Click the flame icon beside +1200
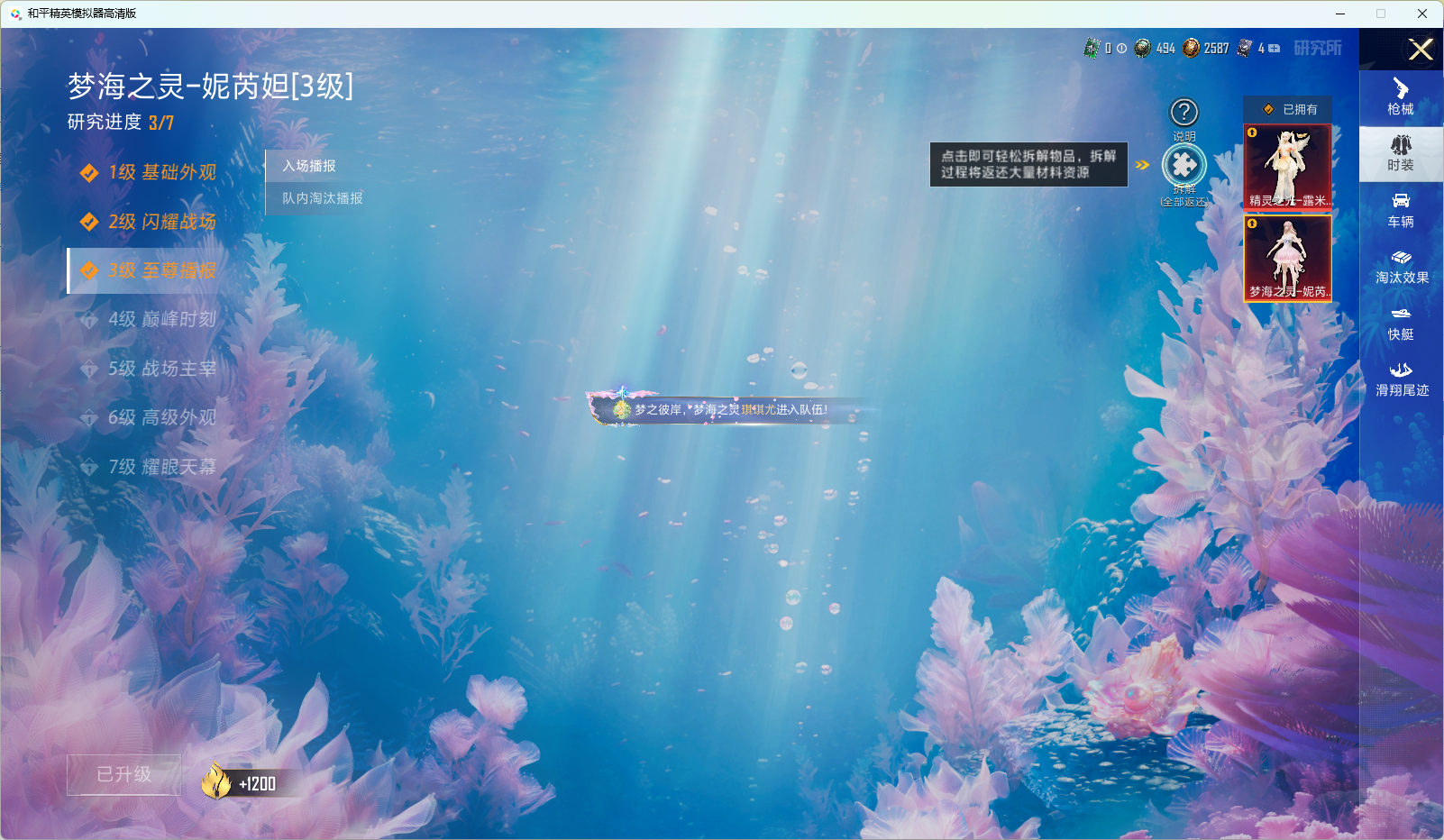Viewport: 1444px width, 840px height. [x=216, y=781]
